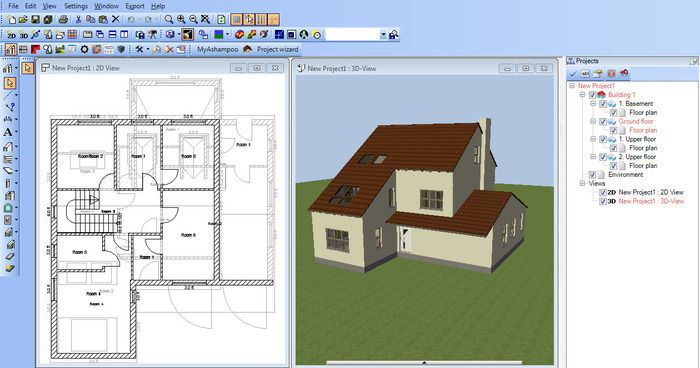700x368 pixels.
Task: Open the View menu
Action: click(x=50, y=6)
